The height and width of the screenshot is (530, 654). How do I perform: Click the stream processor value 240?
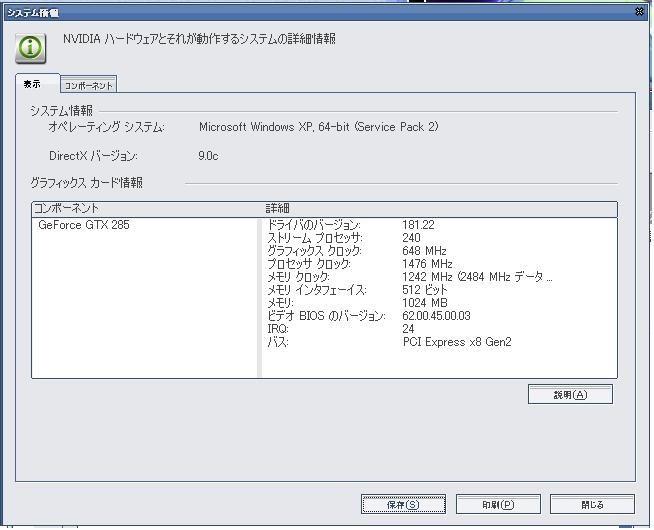[x=411, y=238]
